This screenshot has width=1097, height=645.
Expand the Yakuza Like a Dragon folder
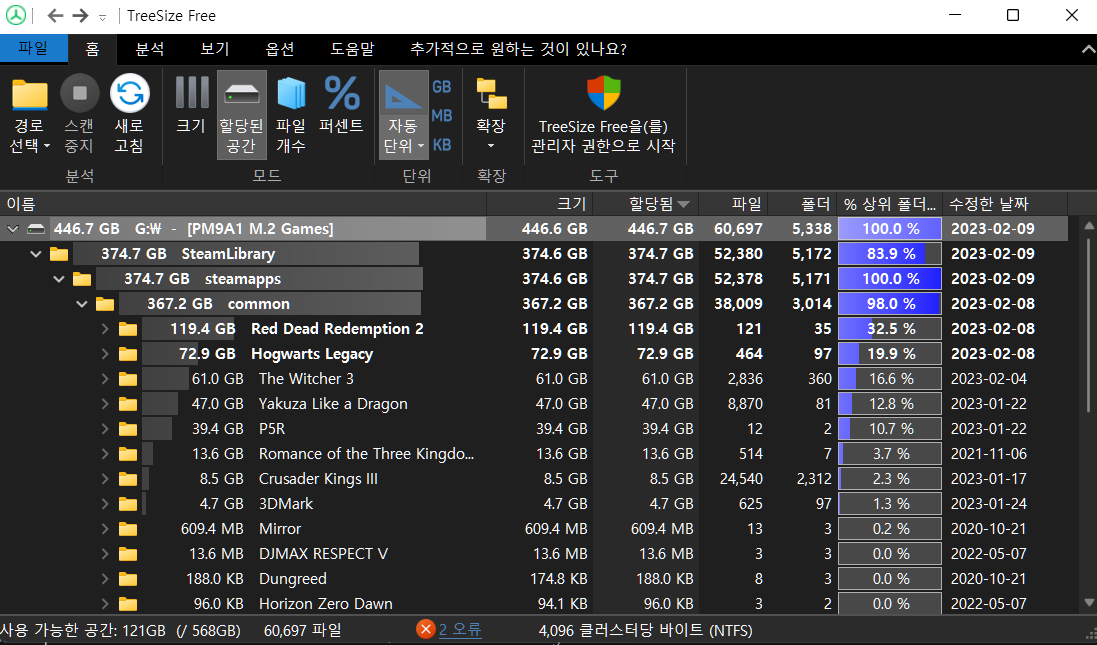pos(105,404)
